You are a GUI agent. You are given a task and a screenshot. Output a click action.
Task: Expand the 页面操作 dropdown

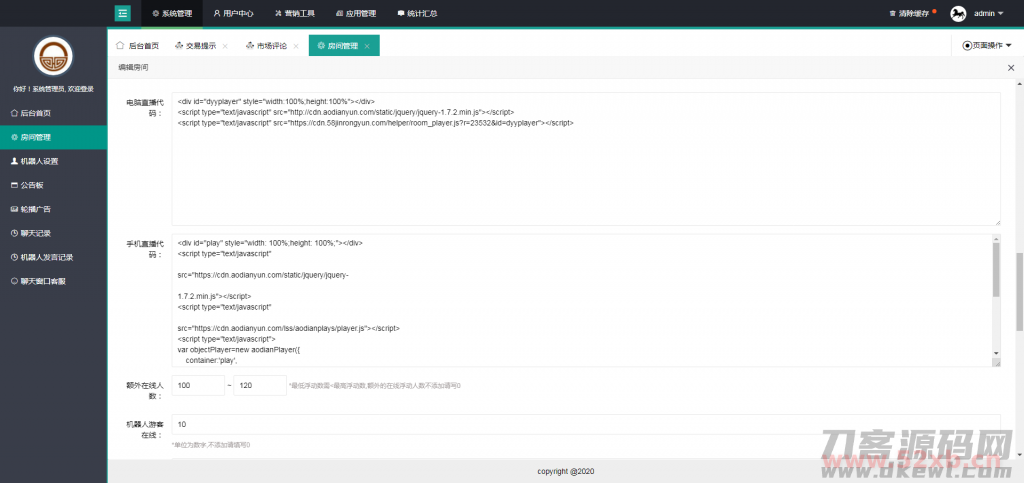click(x=987, y=46)
